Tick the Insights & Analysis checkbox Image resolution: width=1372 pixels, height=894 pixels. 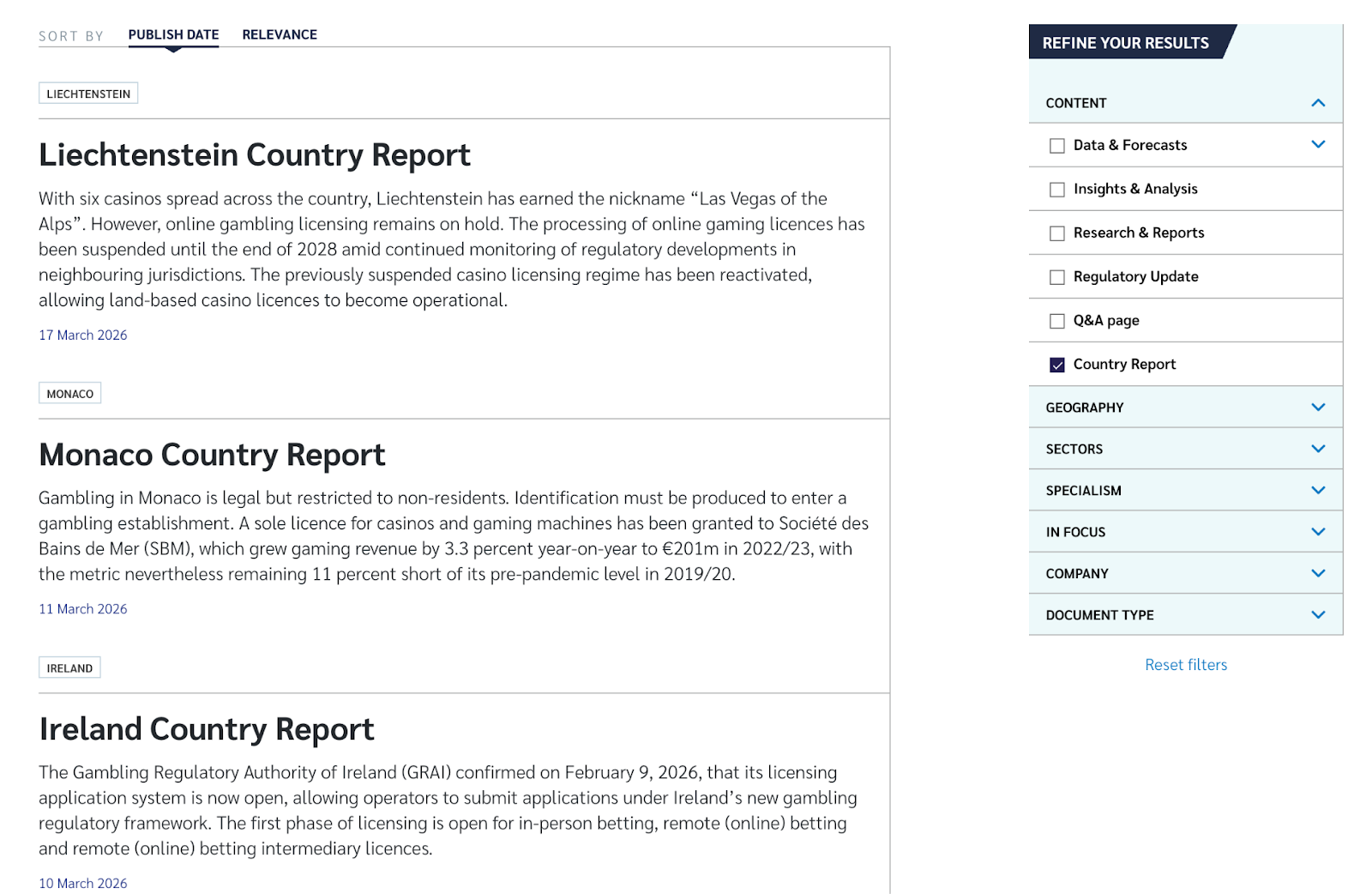click(x=1057, y=190)
